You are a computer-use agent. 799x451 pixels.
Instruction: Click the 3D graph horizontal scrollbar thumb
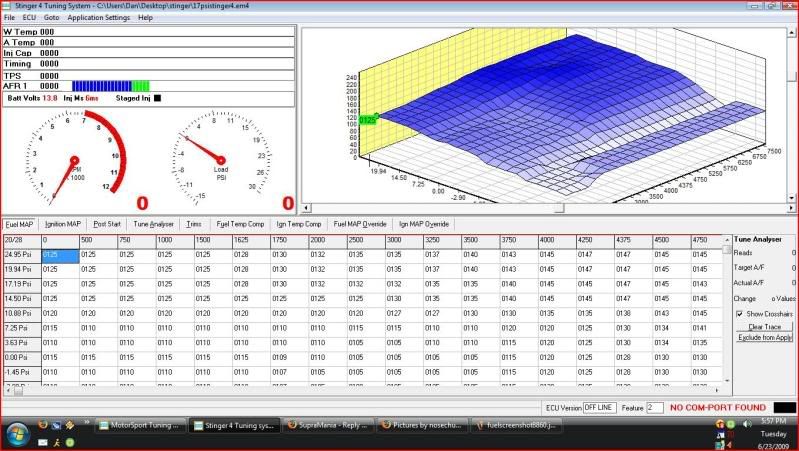tap(559, 208)
